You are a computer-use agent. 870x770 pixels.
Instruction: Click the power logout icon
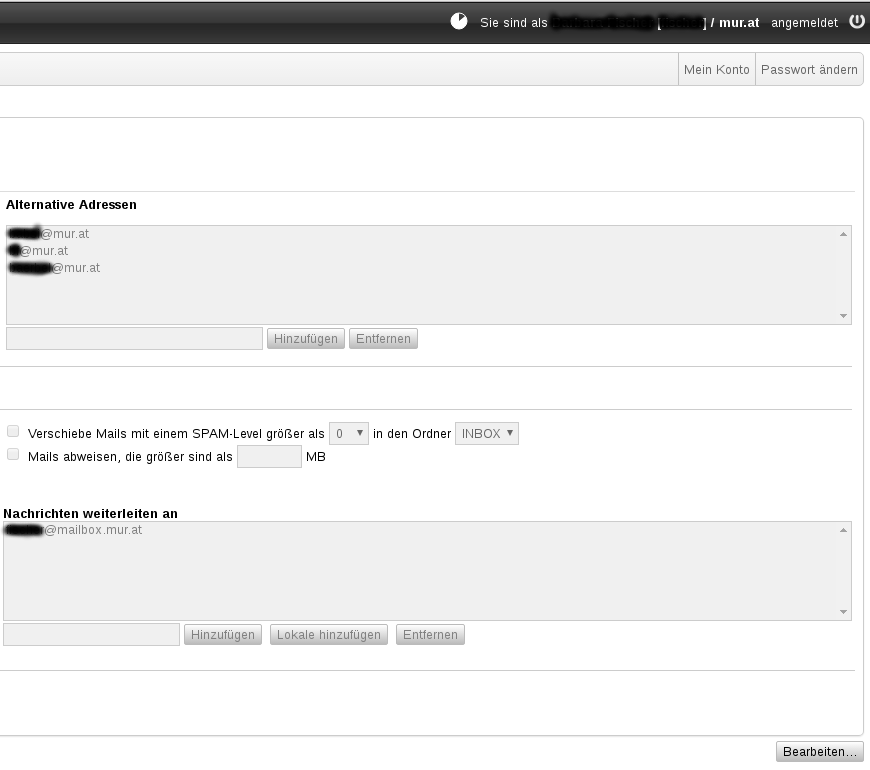click(x=856, y=21)
